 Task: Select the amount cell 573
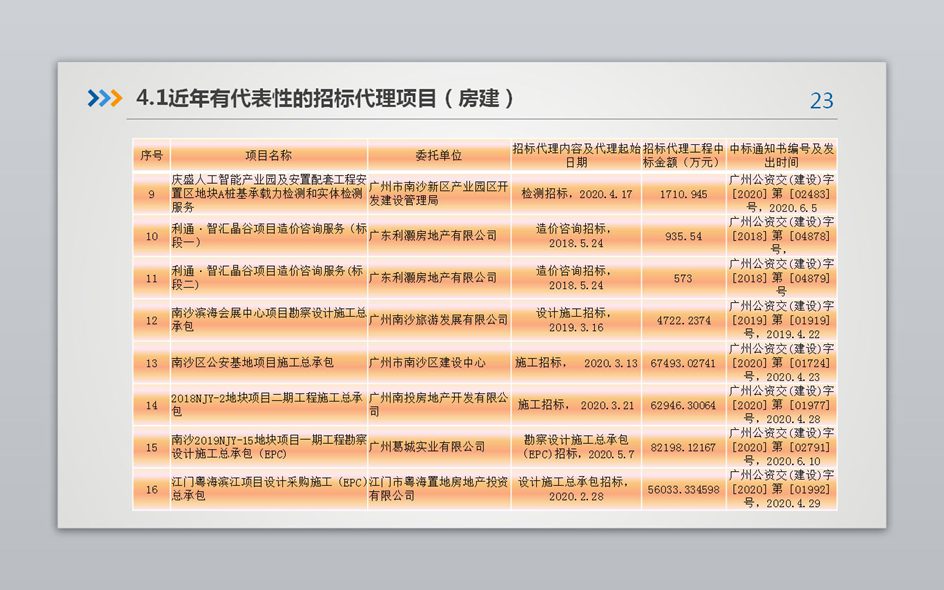683,278
